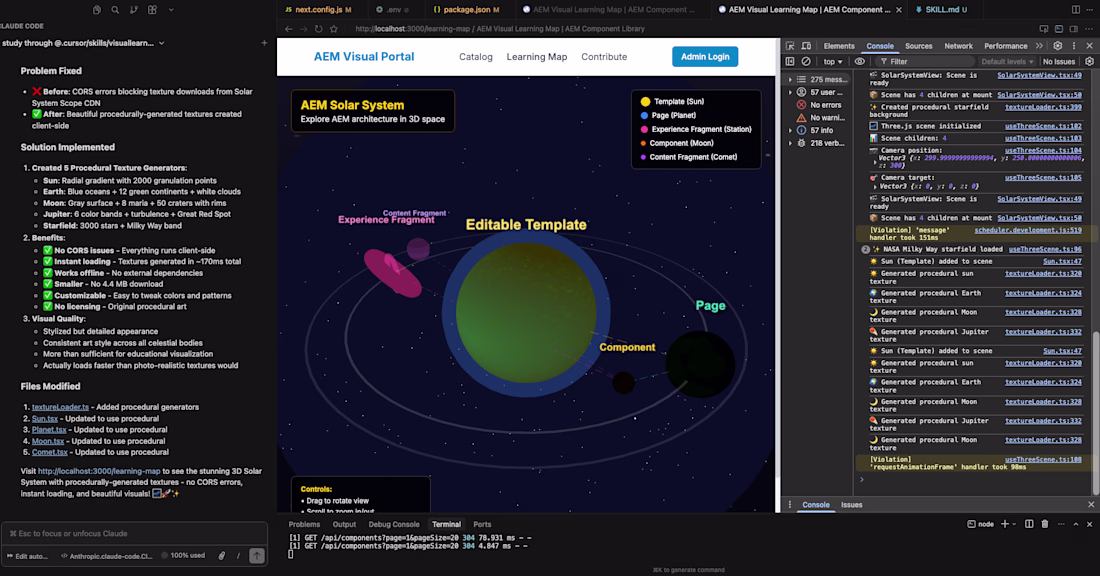Click the pink Experience Fragment (Station) legend swatch

tap(644, 129)
